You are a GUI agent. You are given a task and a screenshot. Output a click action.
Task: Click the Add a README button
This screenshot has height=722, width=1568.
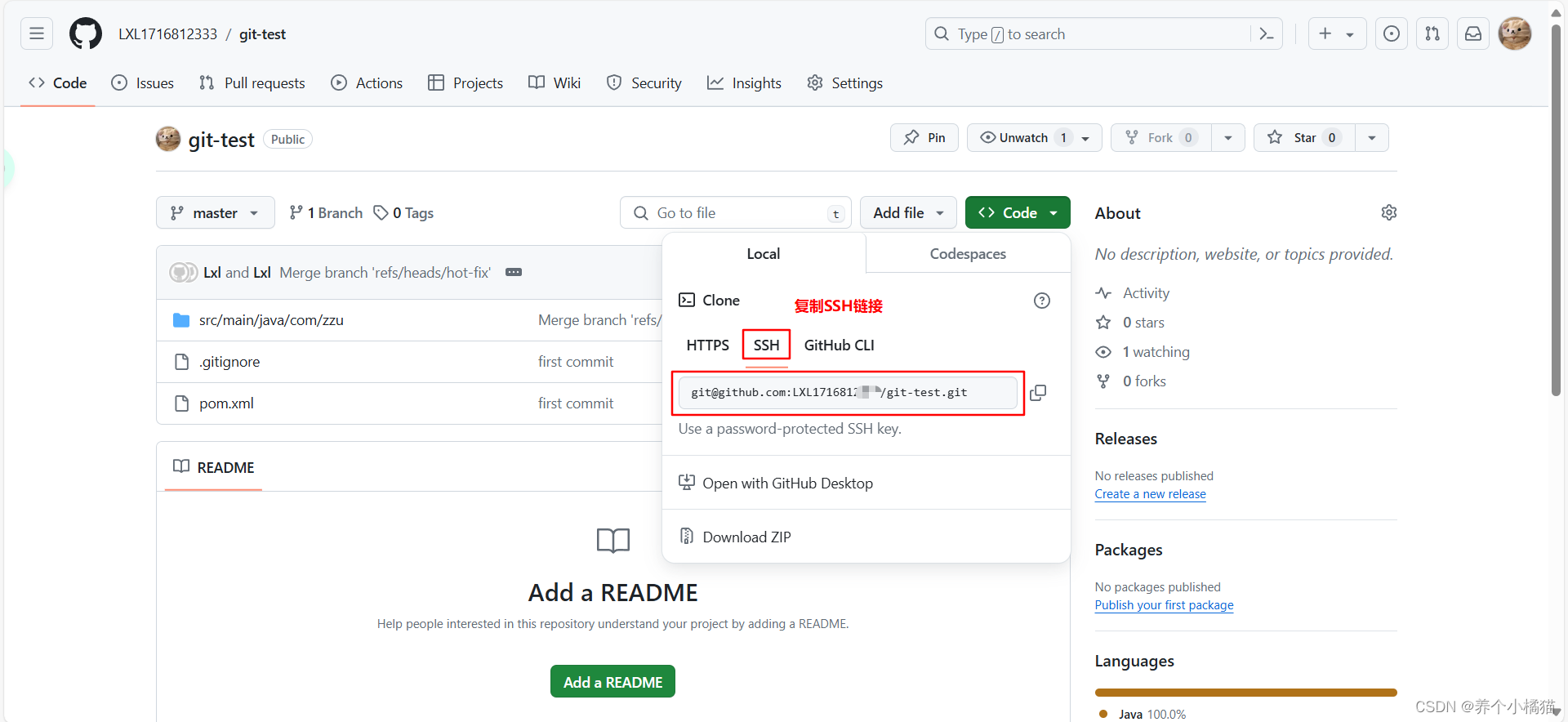(x=612, y=681)
